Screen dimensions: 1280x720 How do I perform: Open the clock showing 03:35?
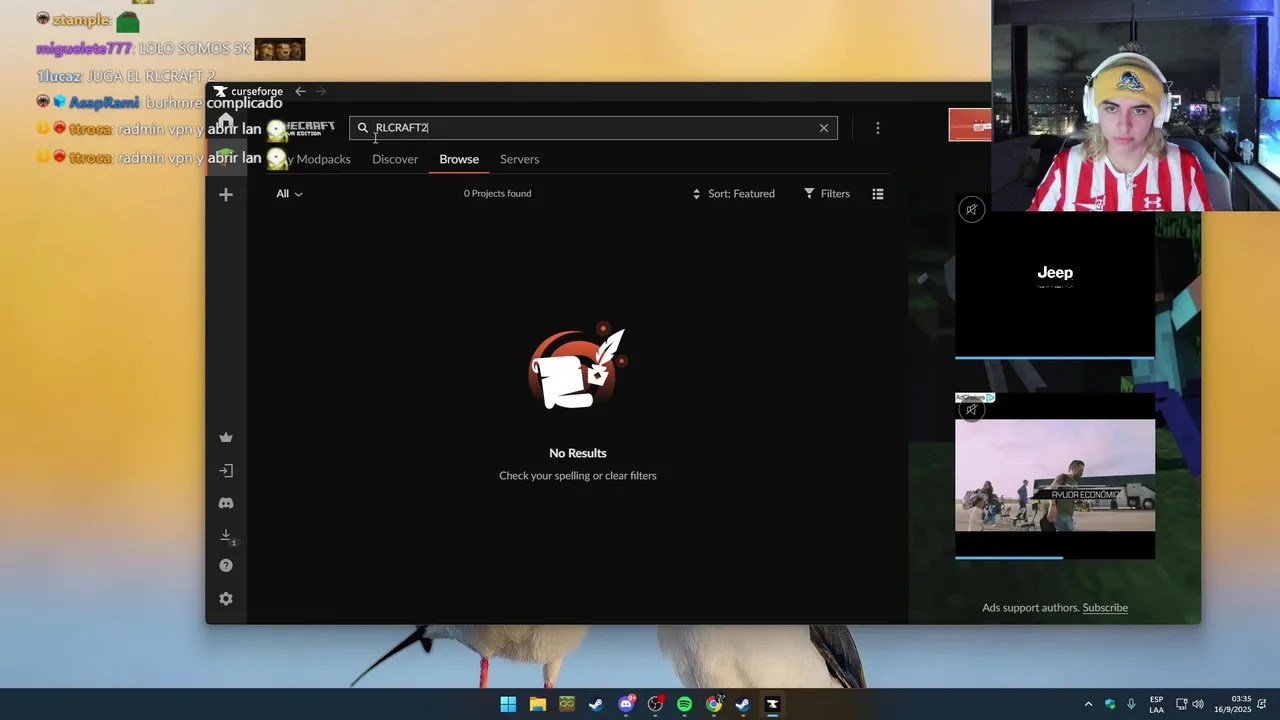(x=1233, y=704)
